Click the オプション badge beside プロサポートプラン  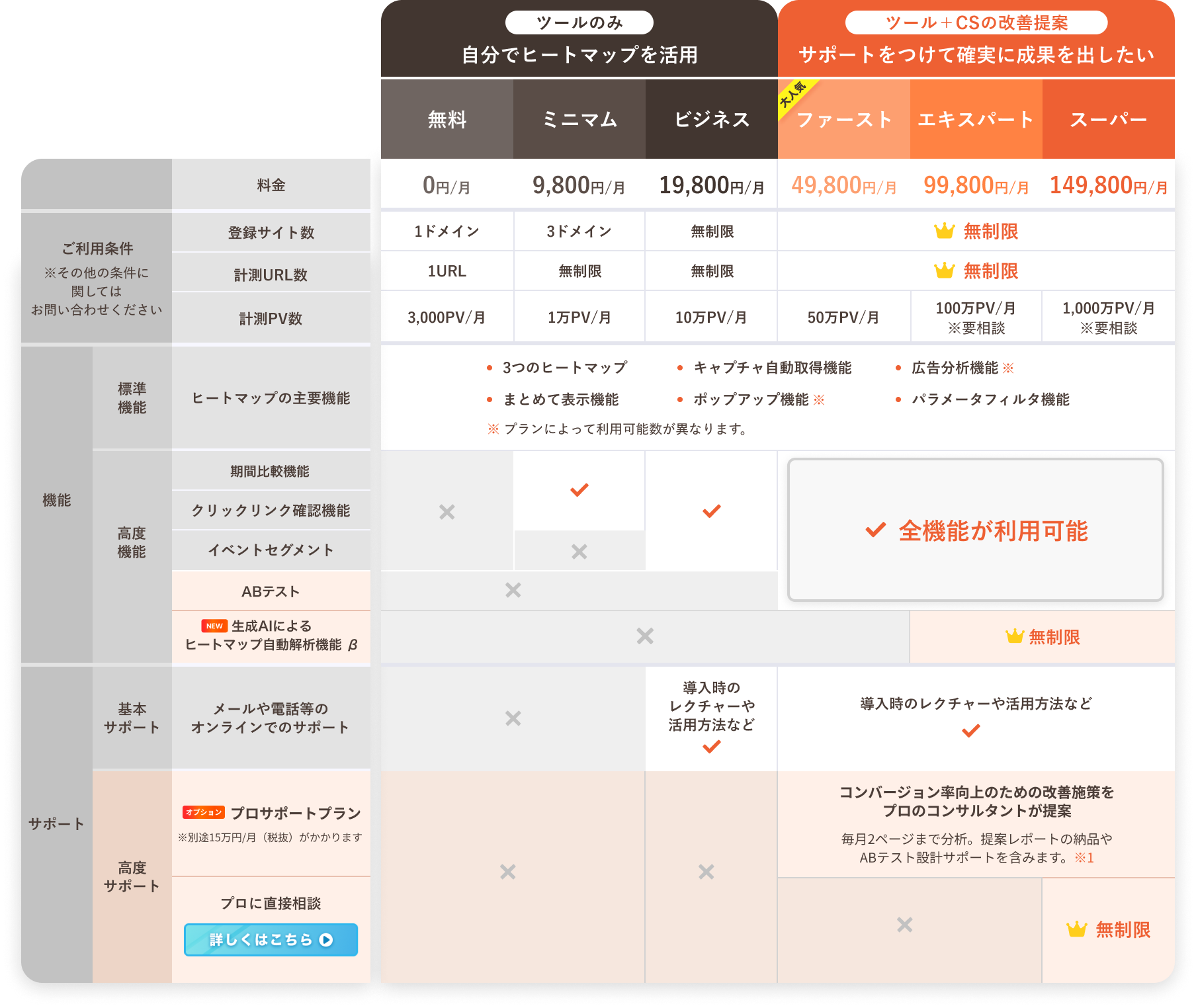coord(204,812)
